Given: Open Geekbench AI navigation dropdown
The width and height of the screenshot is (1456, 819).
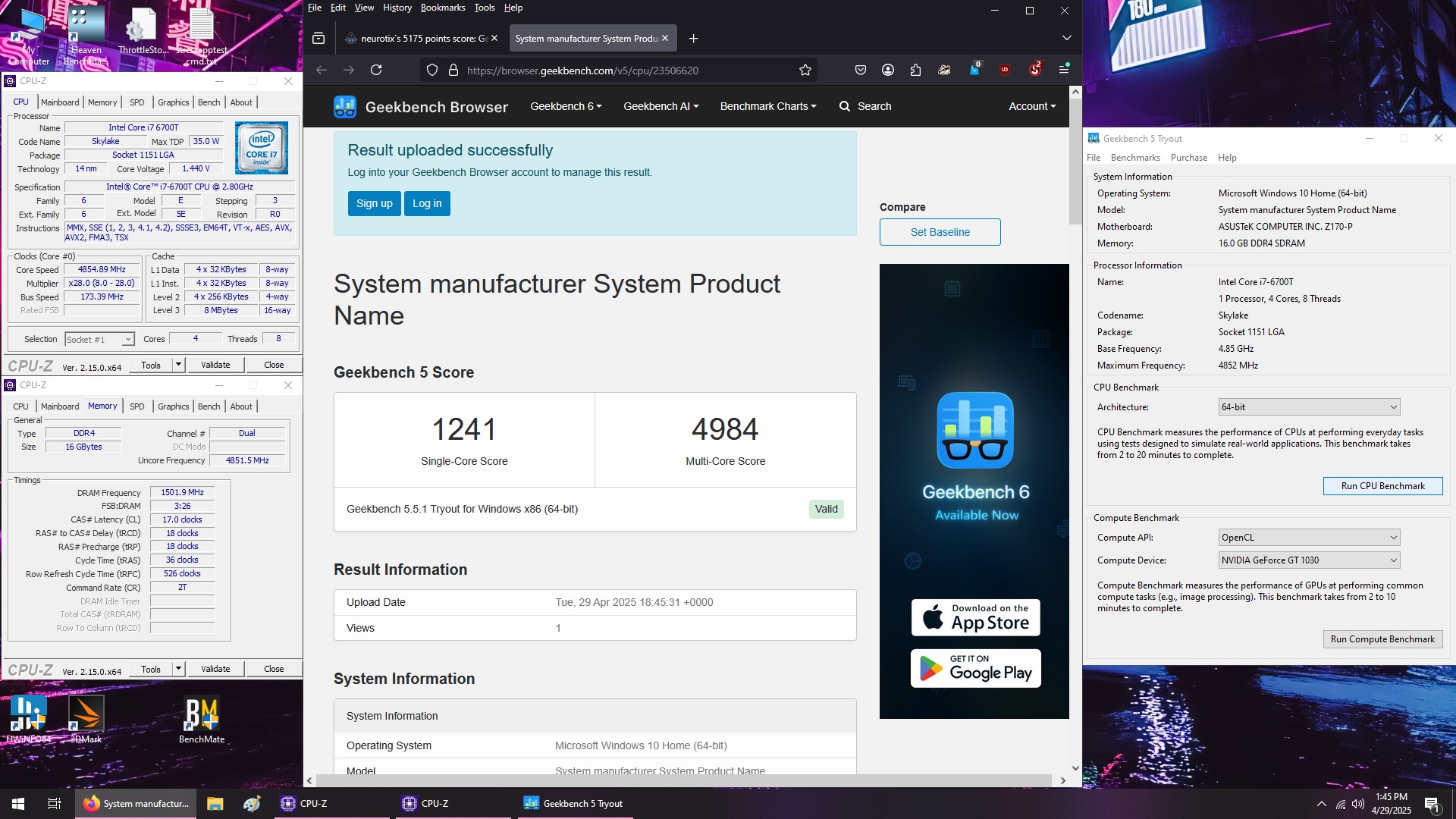Looking at the screenshot, I should click(x=661, y=106).
